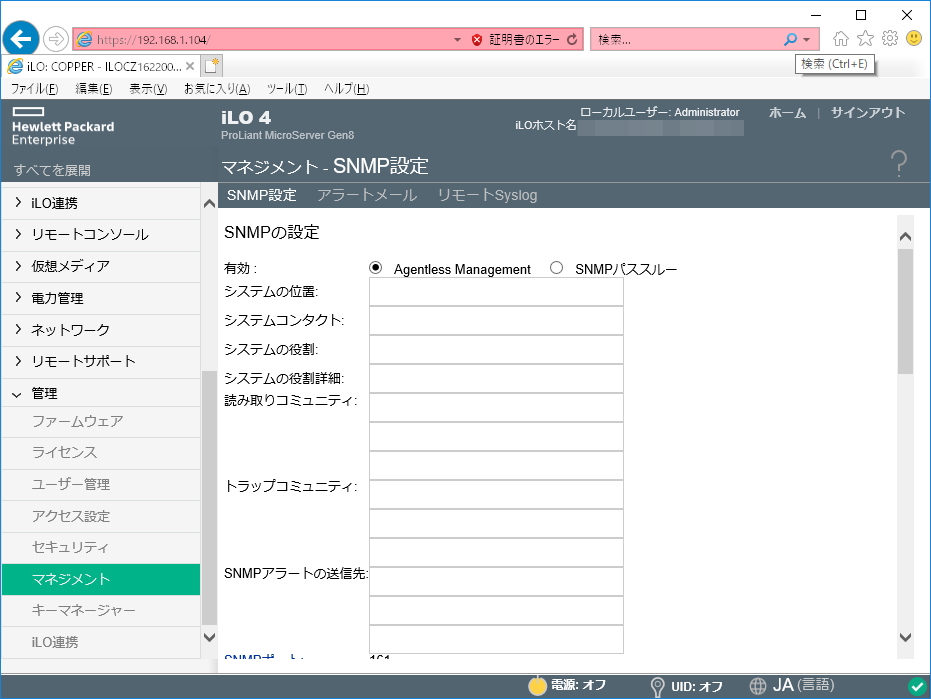Image resolution: width=931 pixels, height=699 pixels.
Task: Open the お気に入り(A) menu
Action: pos(217,88)
